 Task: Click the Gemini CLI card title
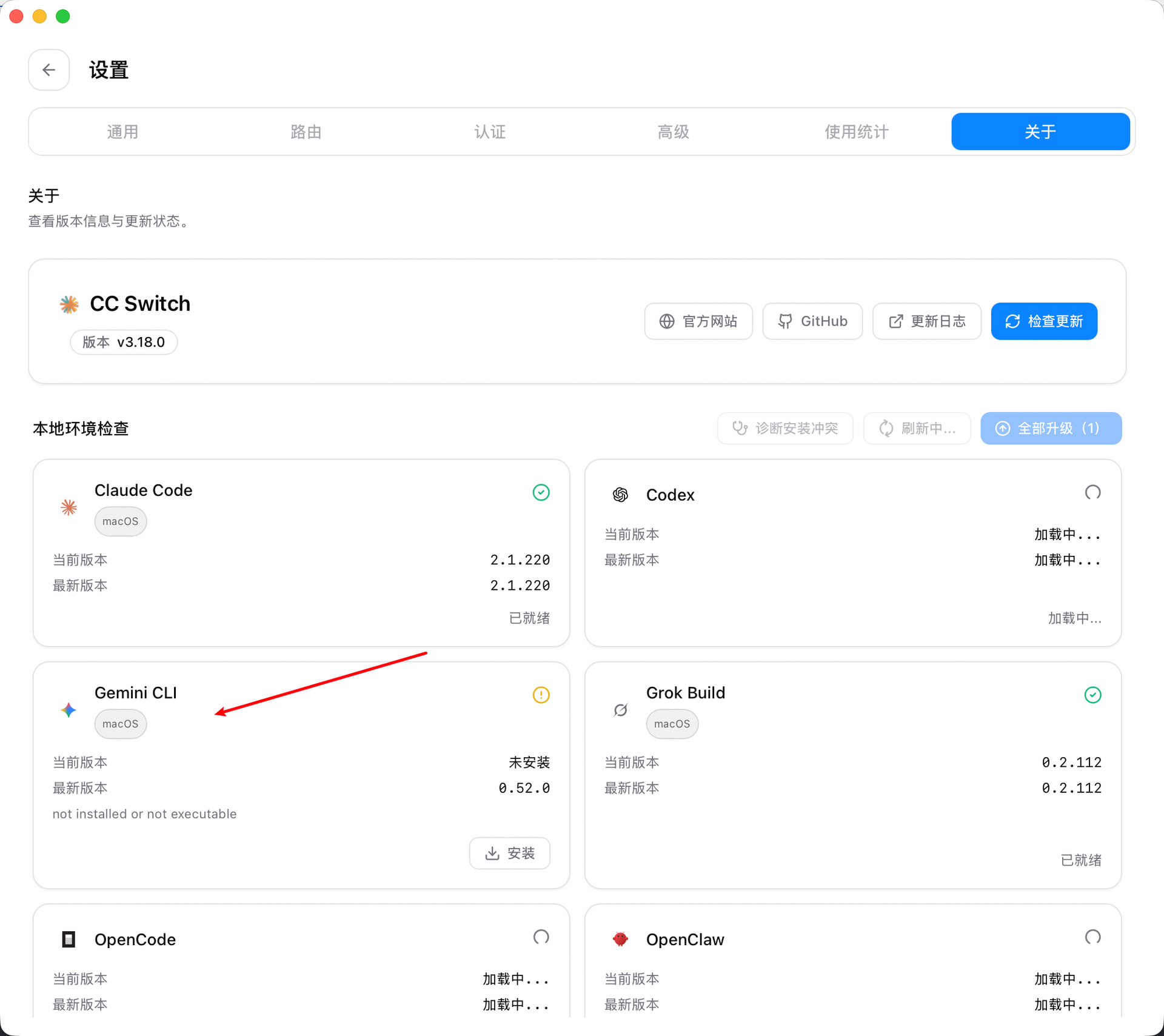click(x=136, y=692)
